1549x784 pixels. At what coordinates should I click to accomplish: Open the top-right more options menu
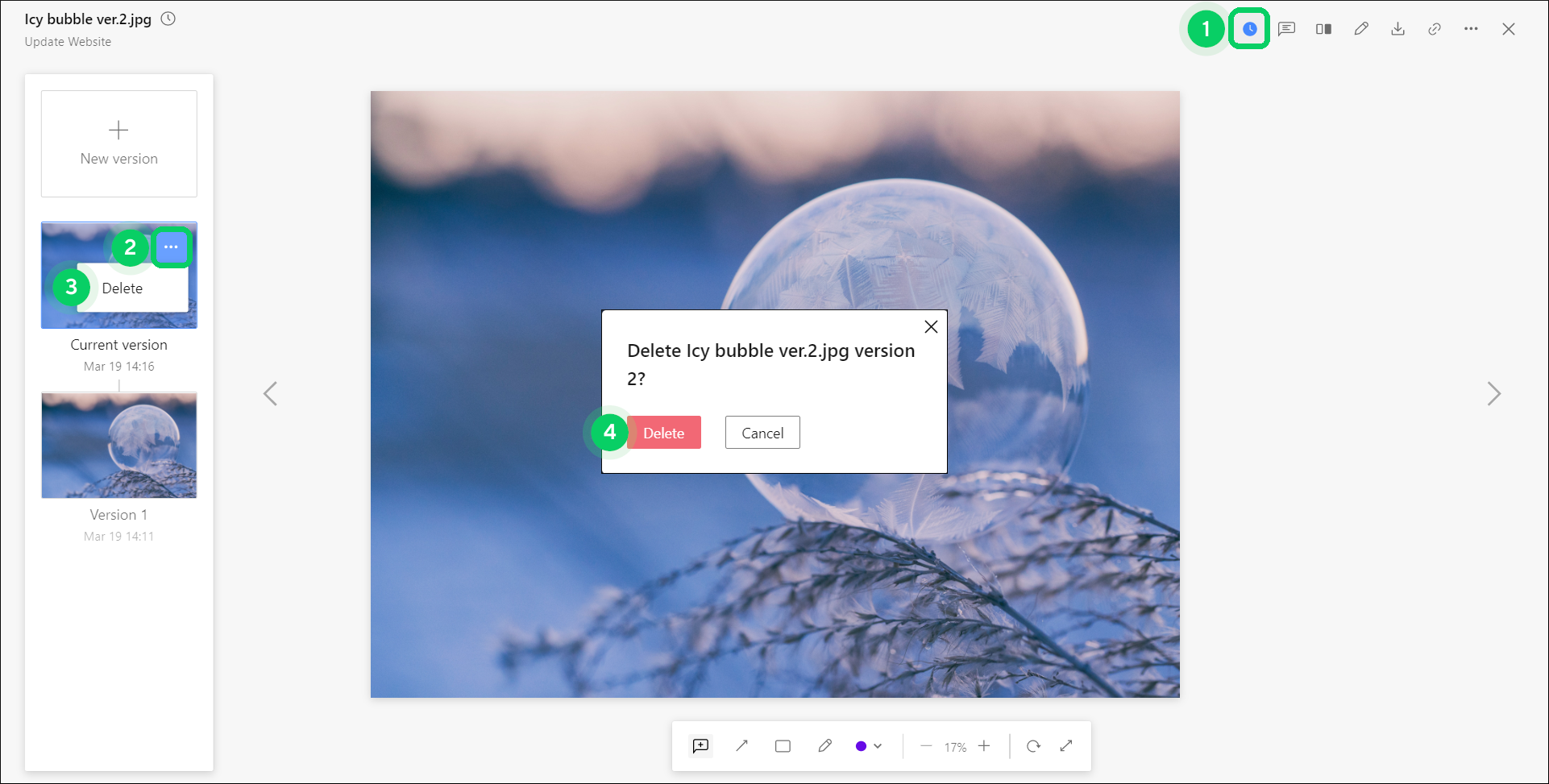(1471, 29)
